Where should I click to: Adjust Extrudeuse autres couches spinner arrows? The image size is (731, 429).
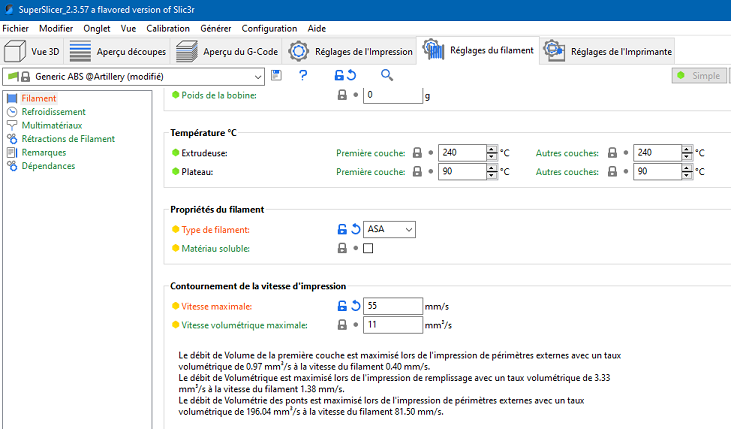coord(687,152)
